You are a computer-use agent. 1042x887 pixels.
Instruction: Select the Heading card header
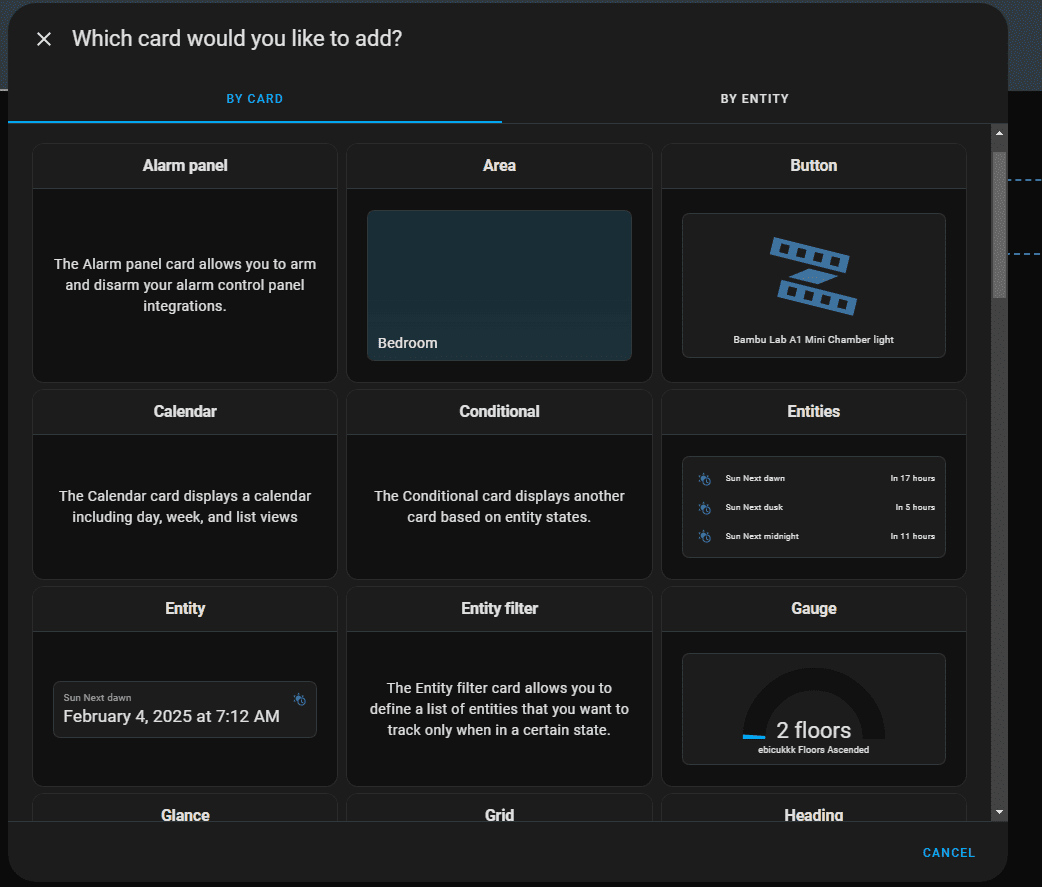(813, 814)
